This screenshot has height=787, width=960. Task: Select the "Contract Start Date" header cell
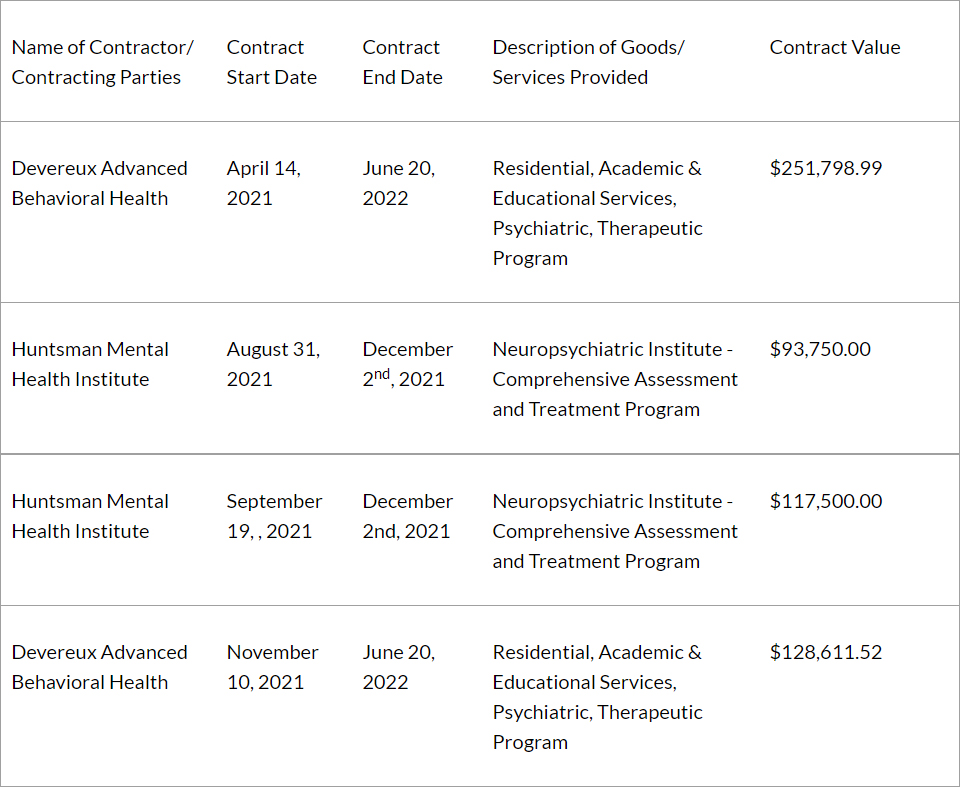point(271,62)
